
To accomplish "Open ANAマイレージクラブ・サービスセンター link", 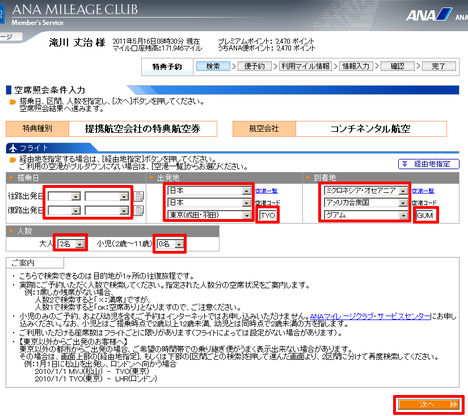I will (370, 316).
